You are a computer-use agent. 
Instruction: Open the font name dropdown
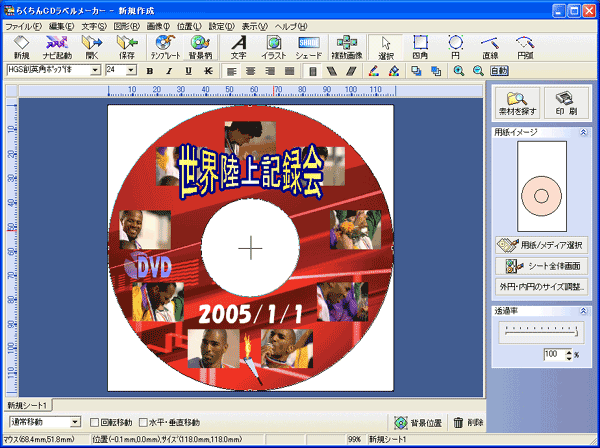point(95,70)
